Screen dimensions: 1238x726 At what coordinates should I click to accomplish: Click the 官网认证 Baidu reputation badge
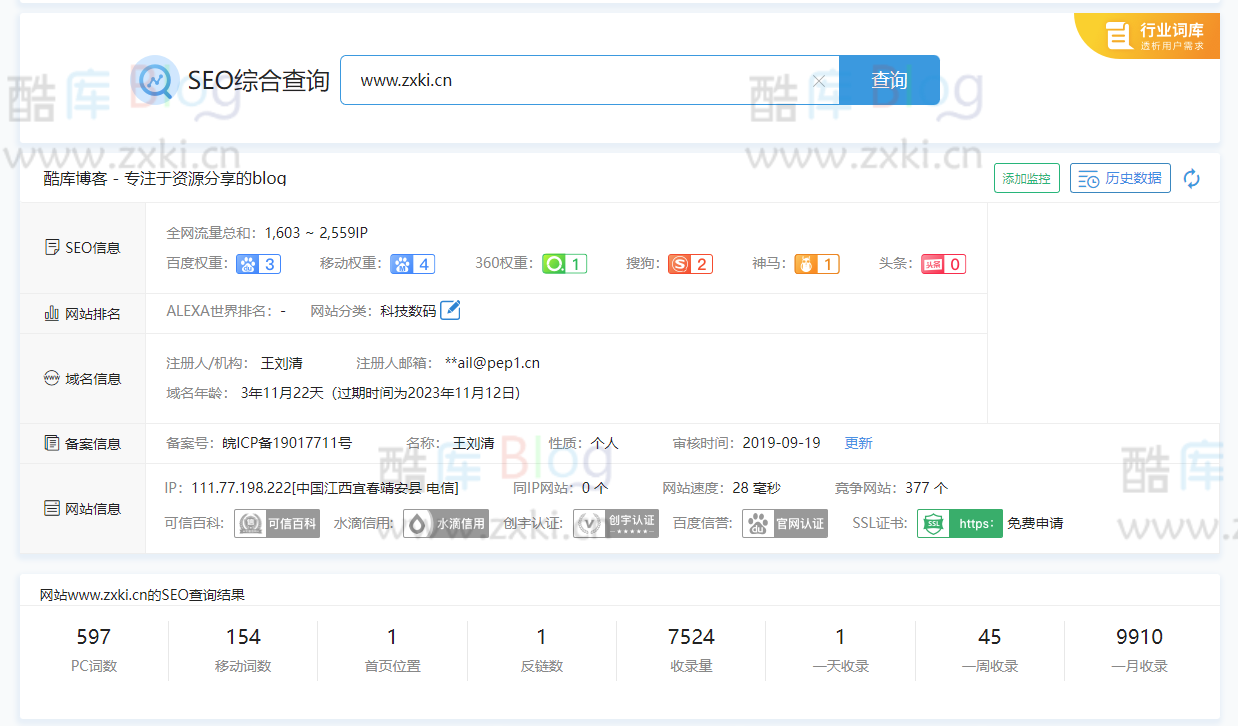pyautogui.click(x=785, y=523)
